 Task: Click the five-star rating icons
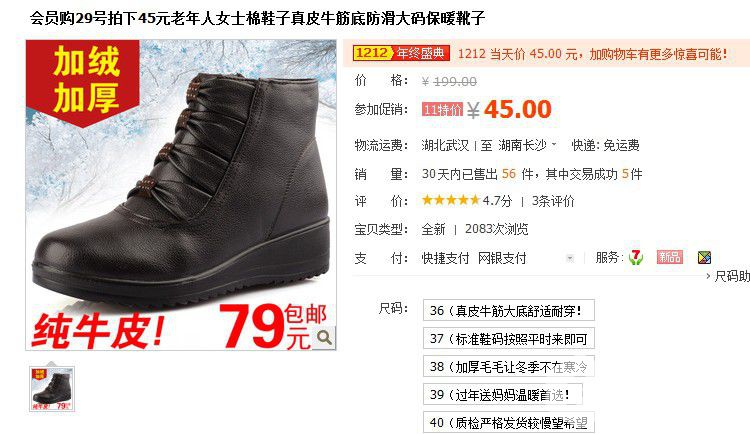pos(450,200)
